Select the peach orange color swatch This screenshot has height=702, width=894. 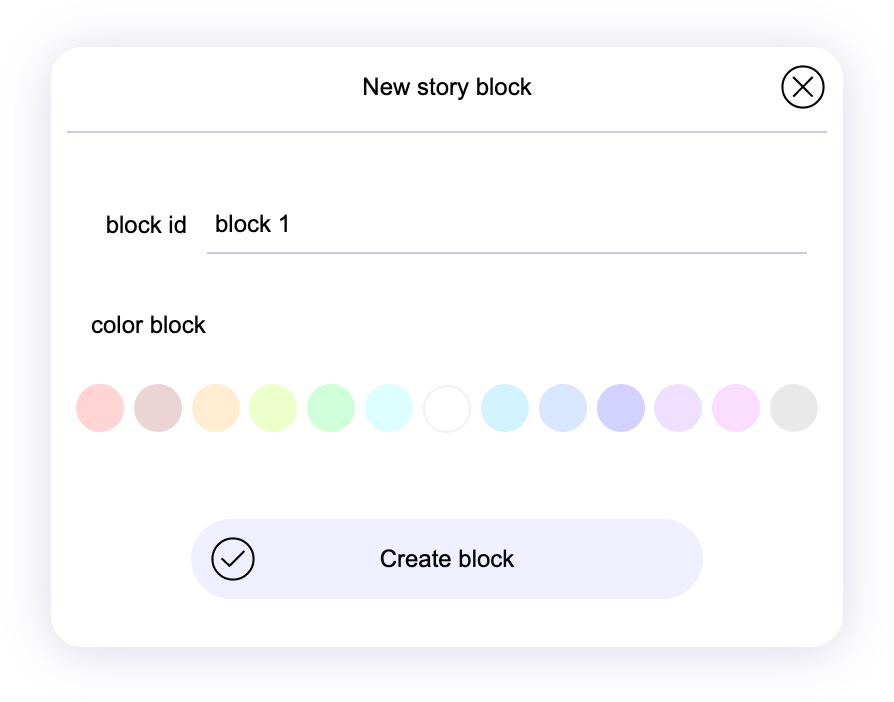pos(216,408)
